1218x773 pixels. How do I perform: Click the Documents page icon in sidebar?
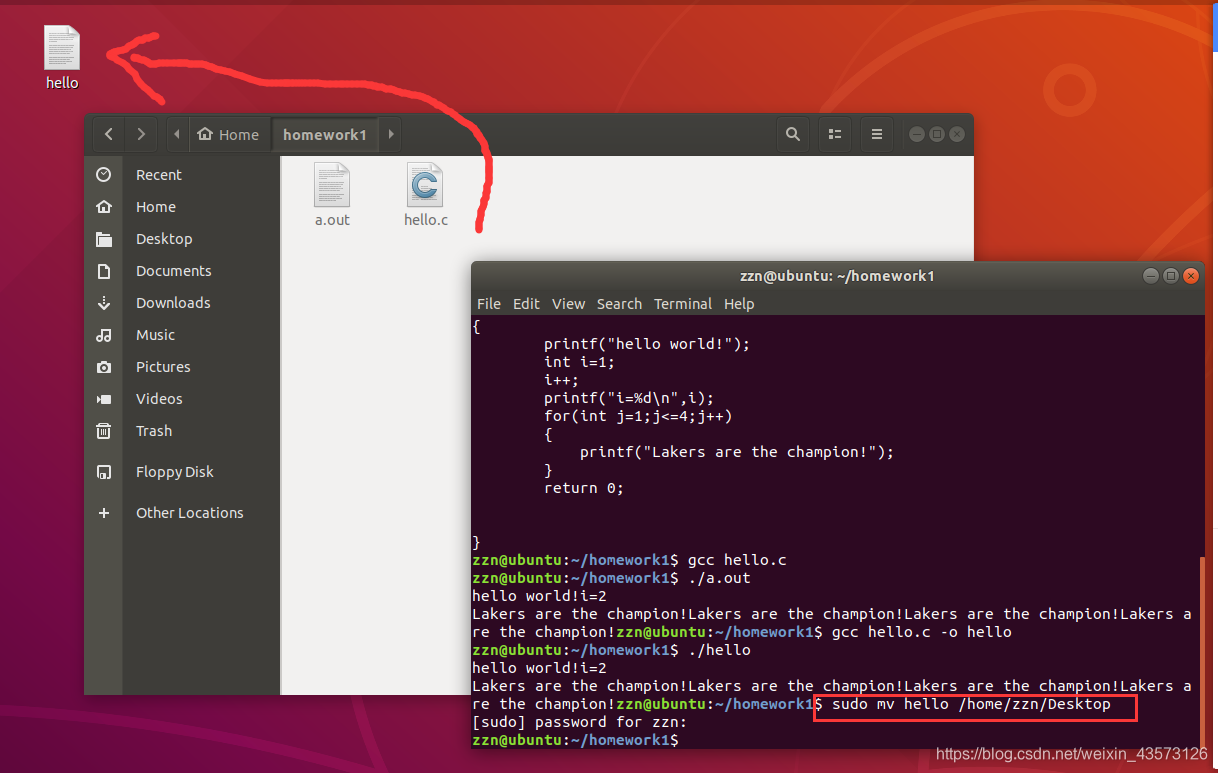(x=104, y=271)
